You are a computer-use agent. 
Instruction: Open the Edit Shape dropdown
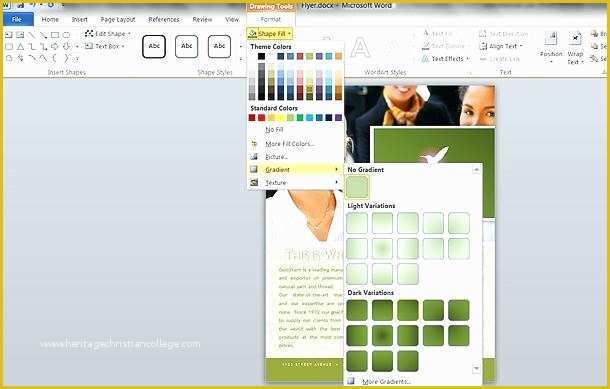tap(108, 34)
